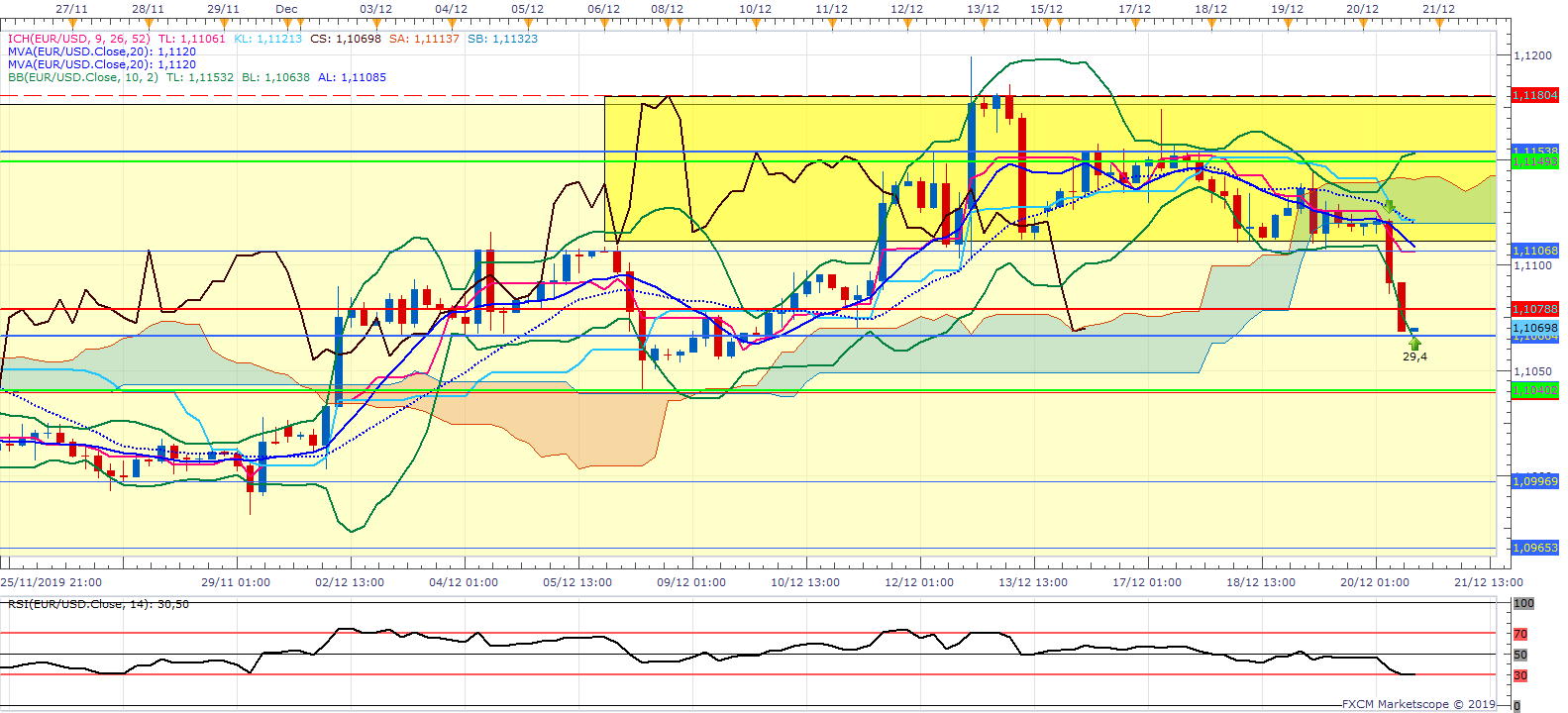1568x713 pixels.
Task: Select the orange day marker under 29/11
Action: tap(224, 22)
